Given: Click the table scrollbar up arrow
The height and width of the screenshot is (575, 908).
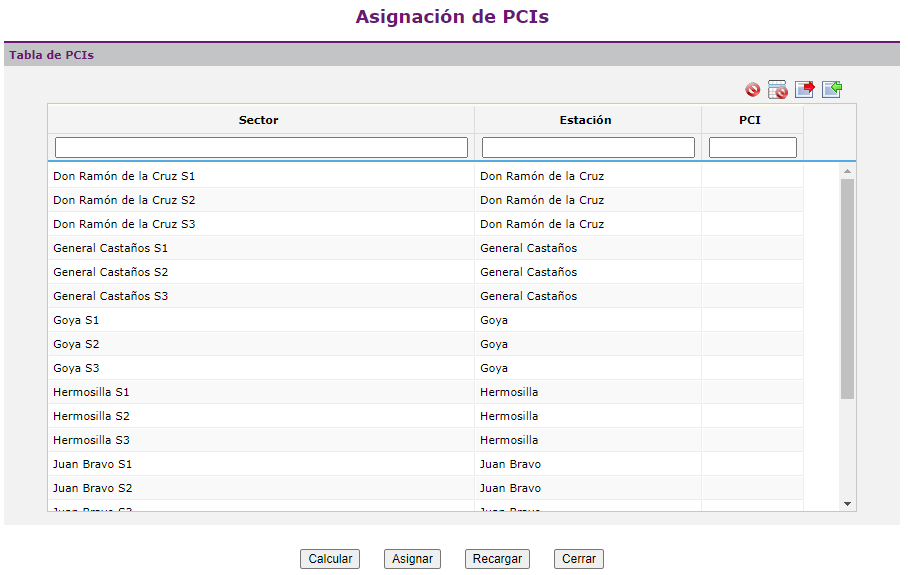Looking at the screenshot, I should (x=847, y=171).
